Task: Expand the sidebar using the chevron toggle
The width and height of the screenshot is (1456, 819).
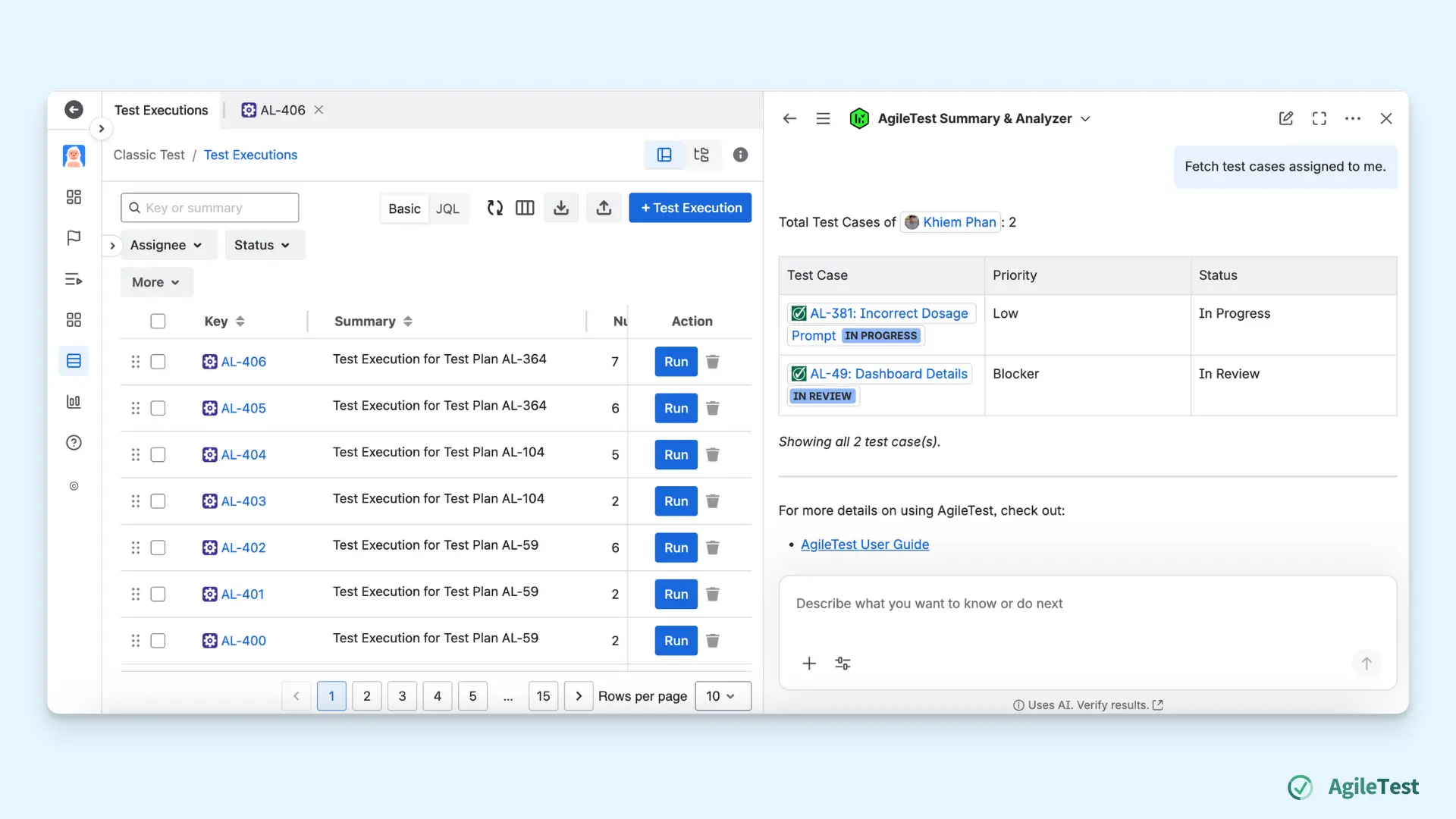Action: 102,129
